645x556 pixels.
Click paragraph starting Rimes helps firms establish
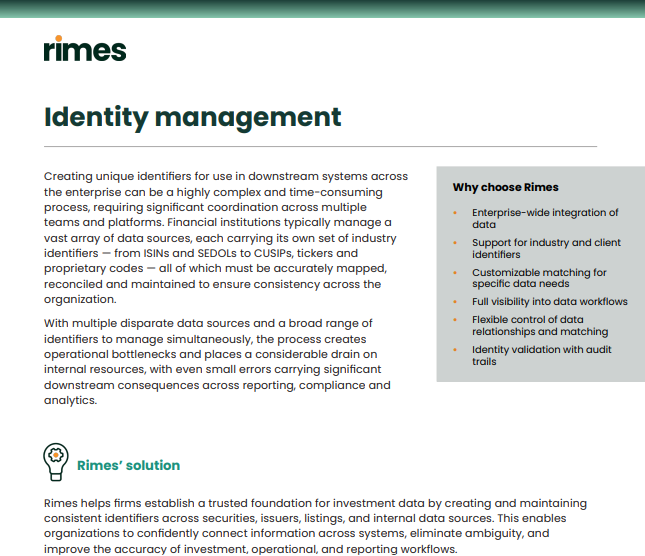tap(315, 526)
